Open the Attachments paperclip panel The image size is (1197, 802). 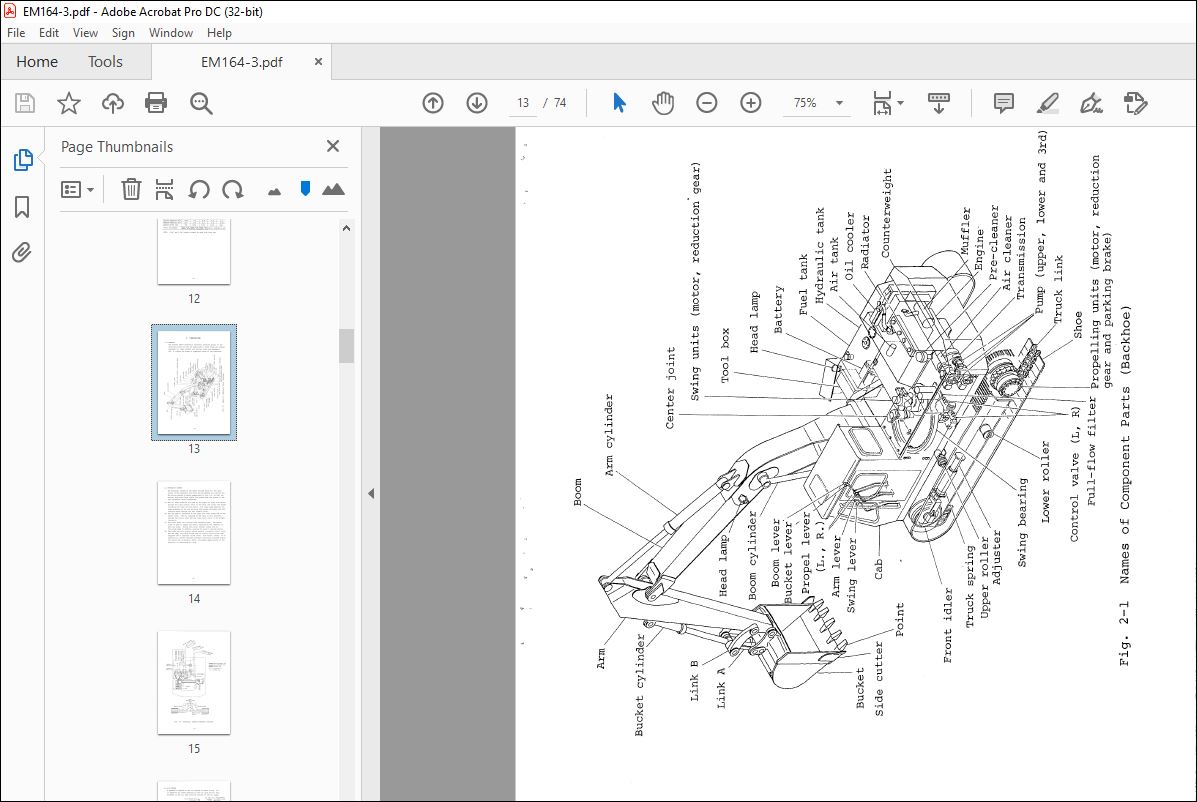[x=22, y=253]
